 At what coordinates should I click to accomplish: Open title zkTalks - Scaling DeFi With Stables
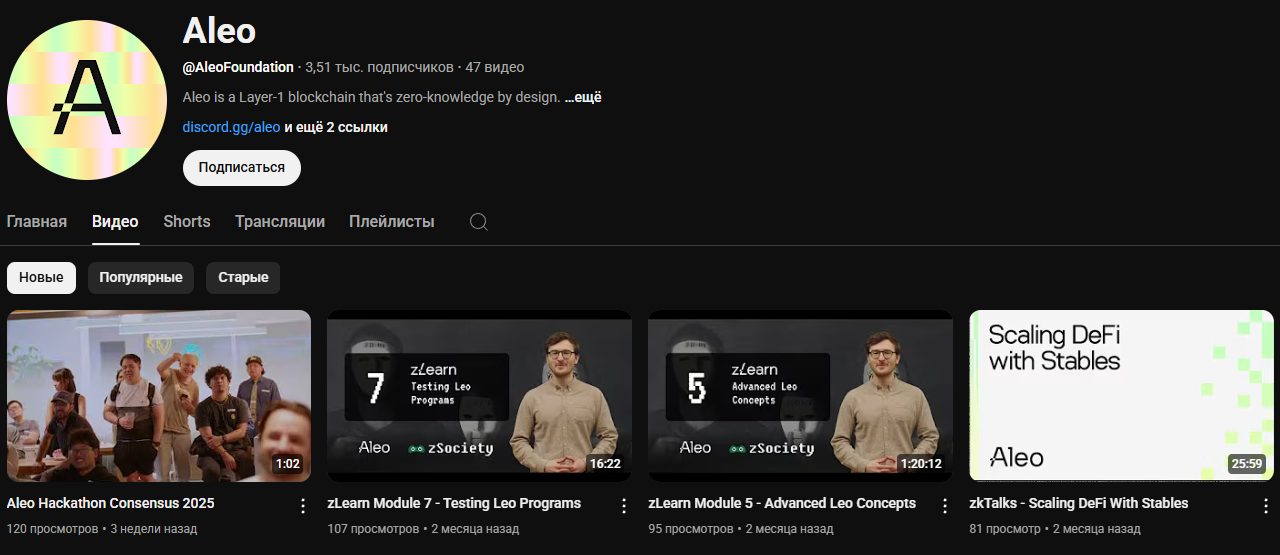point(1079,504)
